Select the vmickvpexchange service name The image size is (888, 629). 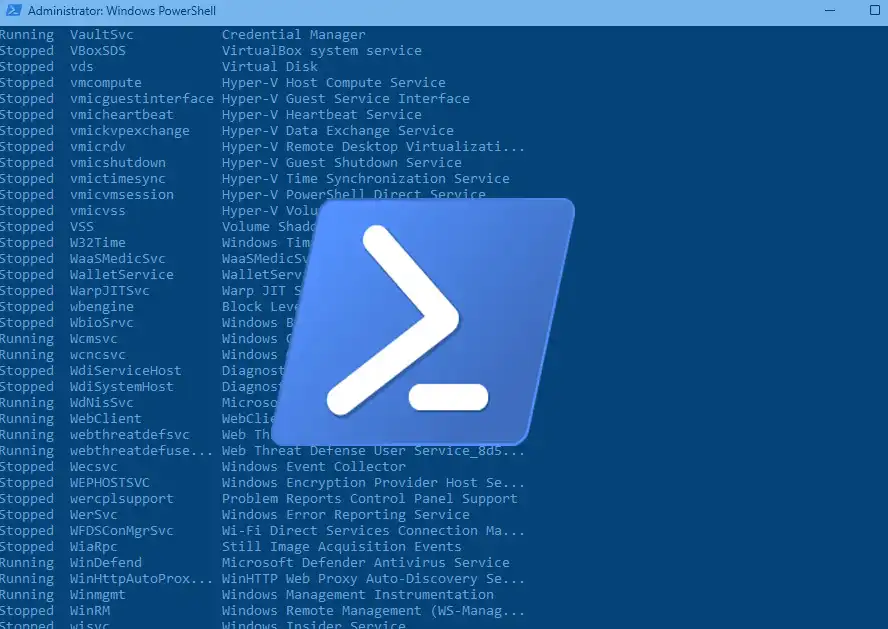tap(130, 131)
